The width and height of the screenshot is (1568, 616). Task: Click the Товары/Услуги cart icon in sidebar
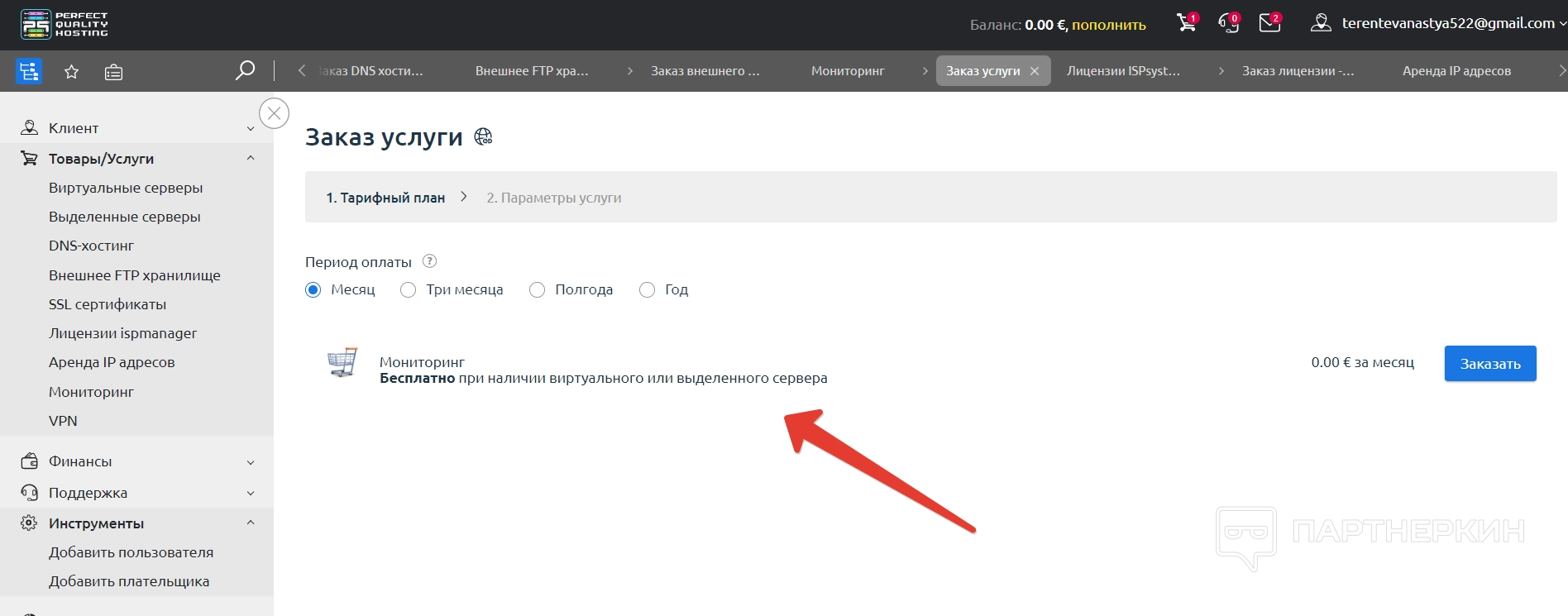click(x=29, y=159)
